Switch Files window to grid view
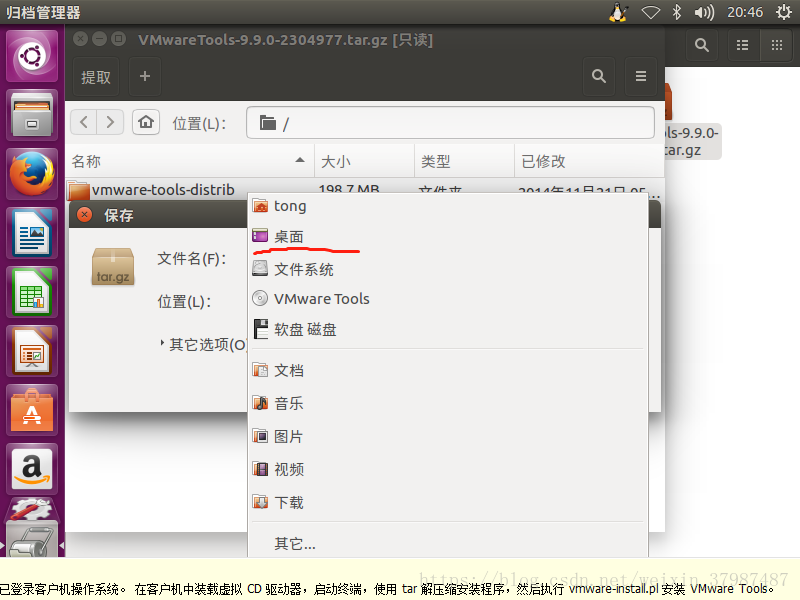This screenshot has width=800, height=600. [777, 45]
